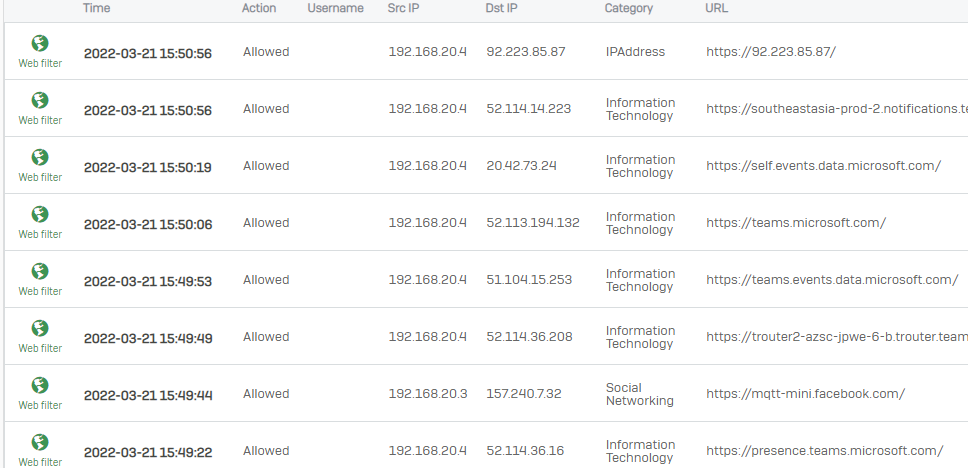Click Web filter icon for presence.teams row
This screenshot has height=468, width=968.
tap(40, 442)
